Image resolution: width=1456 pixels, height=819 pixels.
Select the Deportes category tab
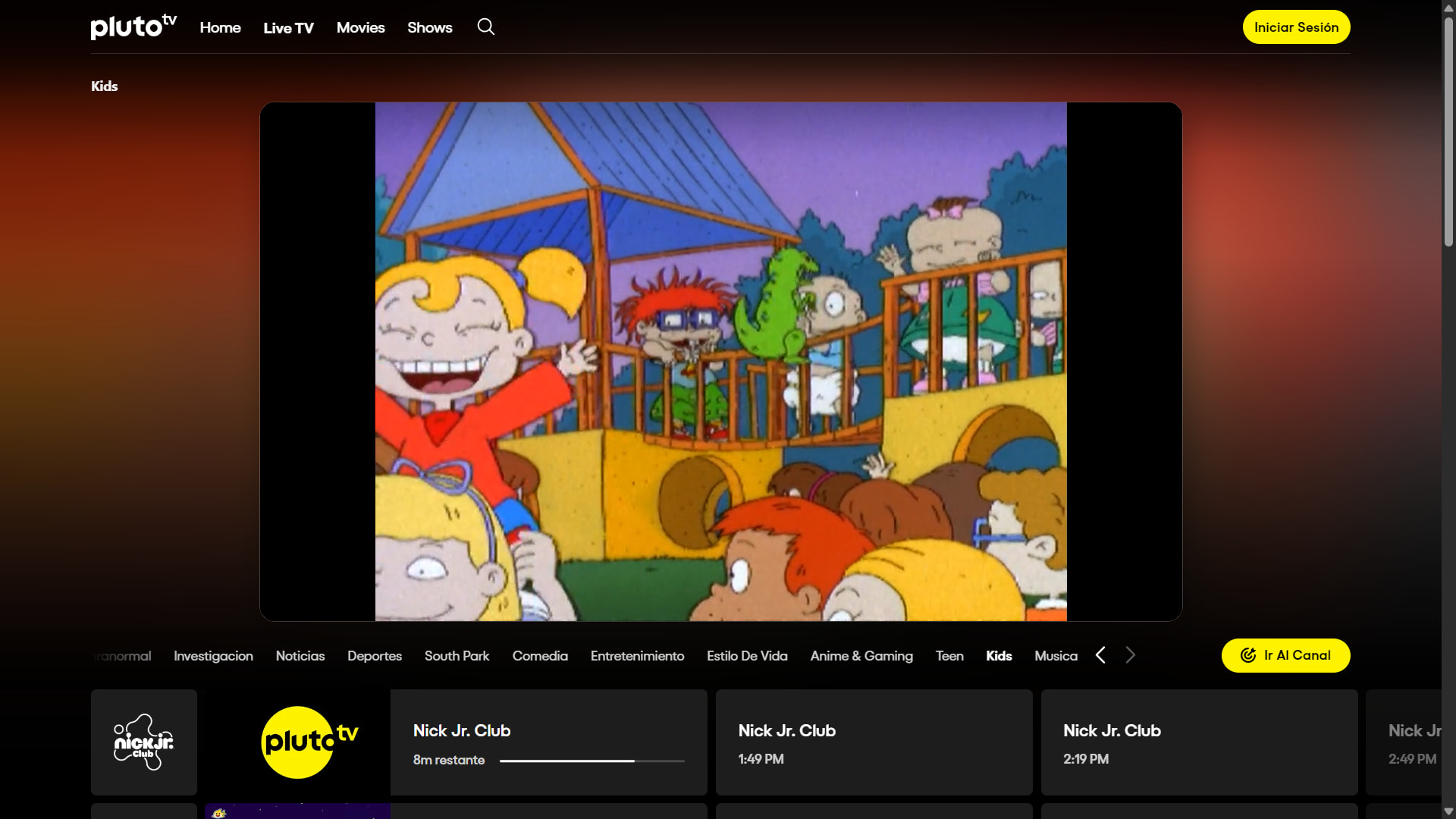tap(375, 656)
